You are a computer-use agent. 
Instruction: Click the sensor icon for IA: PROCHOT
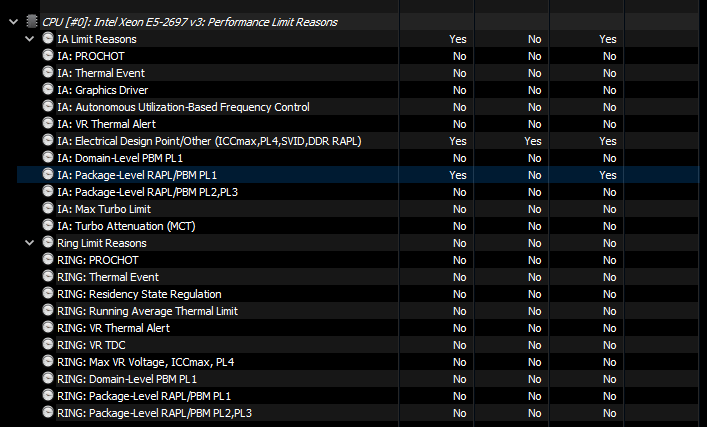pyautogui.click(x=48, y=55)
